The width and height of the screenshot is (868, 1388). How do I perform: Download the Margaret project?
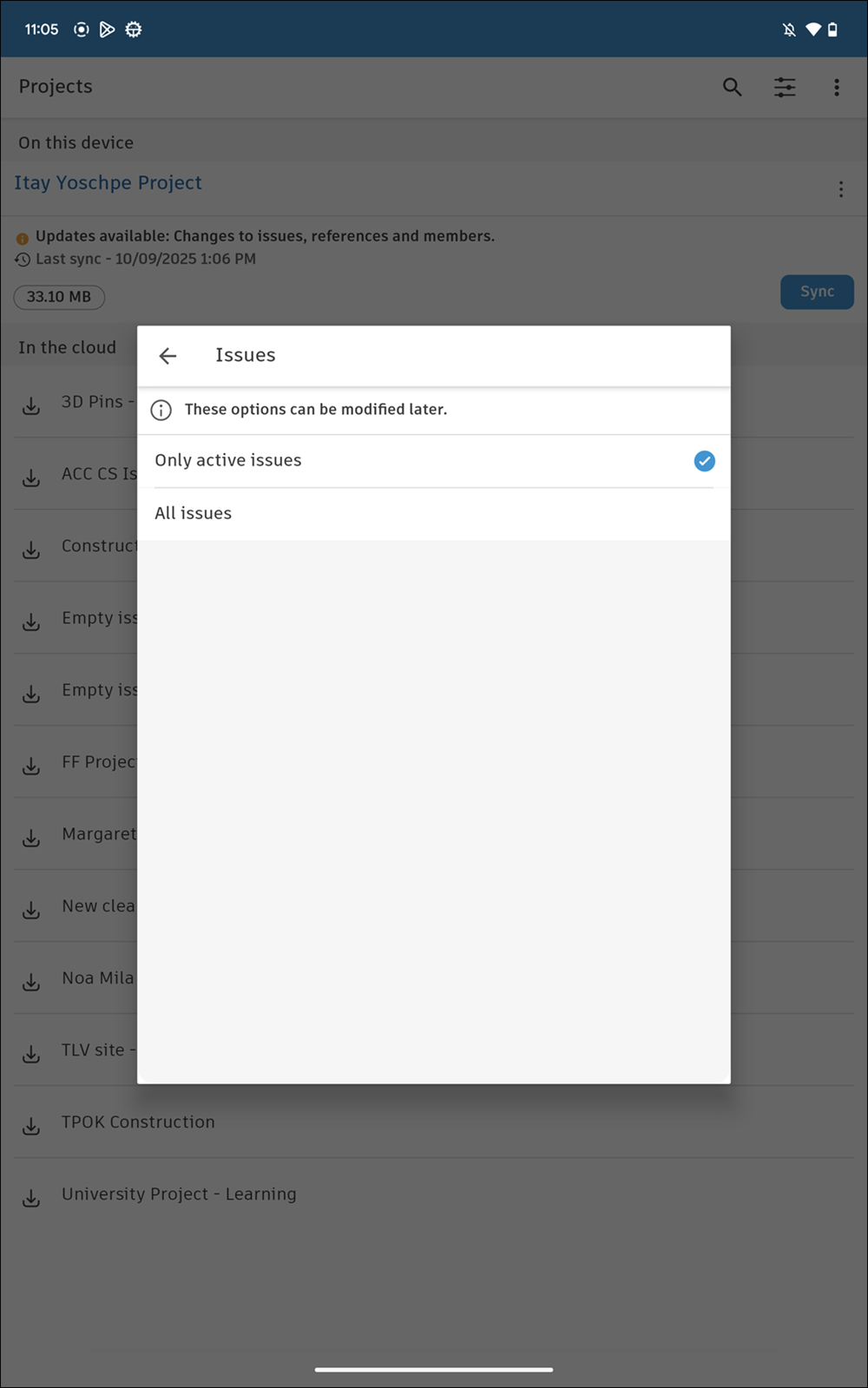pos(31,838)
